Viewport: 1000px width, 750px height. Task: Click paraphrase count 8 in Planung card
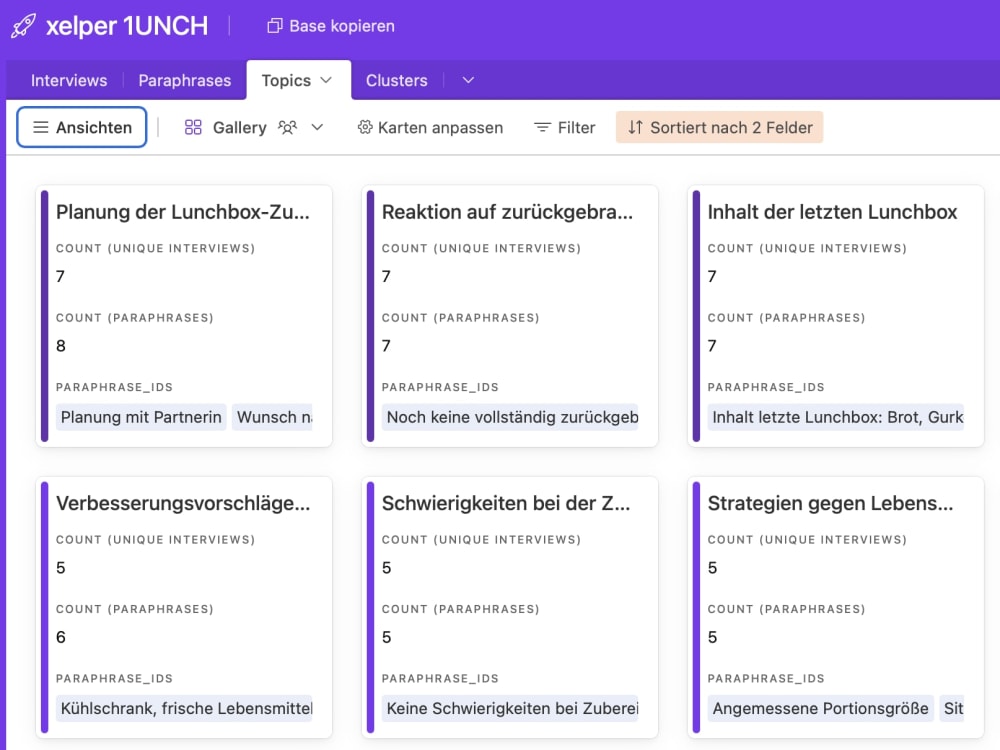click(x=61, y=346)
